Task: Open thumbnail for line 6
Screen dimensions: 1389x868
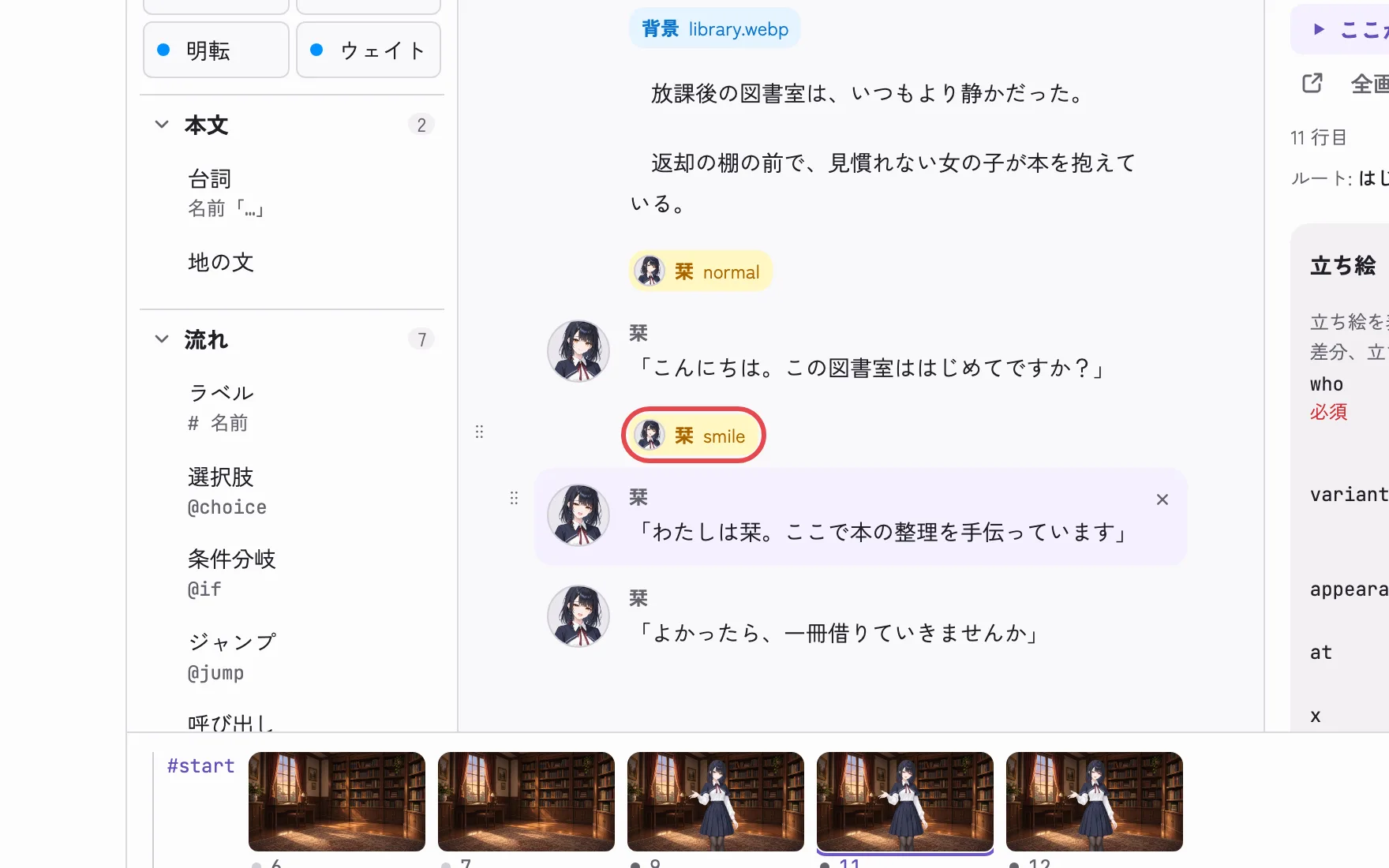Action: coord(337,802)
